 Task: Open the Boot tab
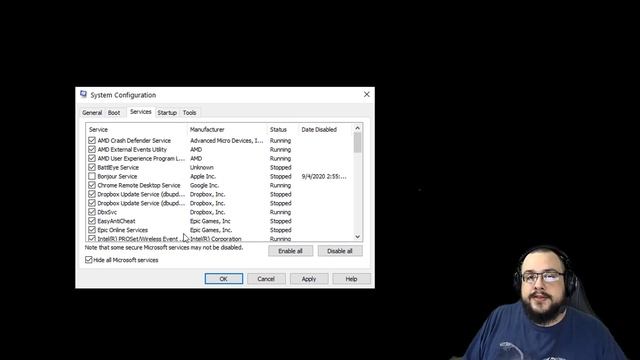point(114,113)
